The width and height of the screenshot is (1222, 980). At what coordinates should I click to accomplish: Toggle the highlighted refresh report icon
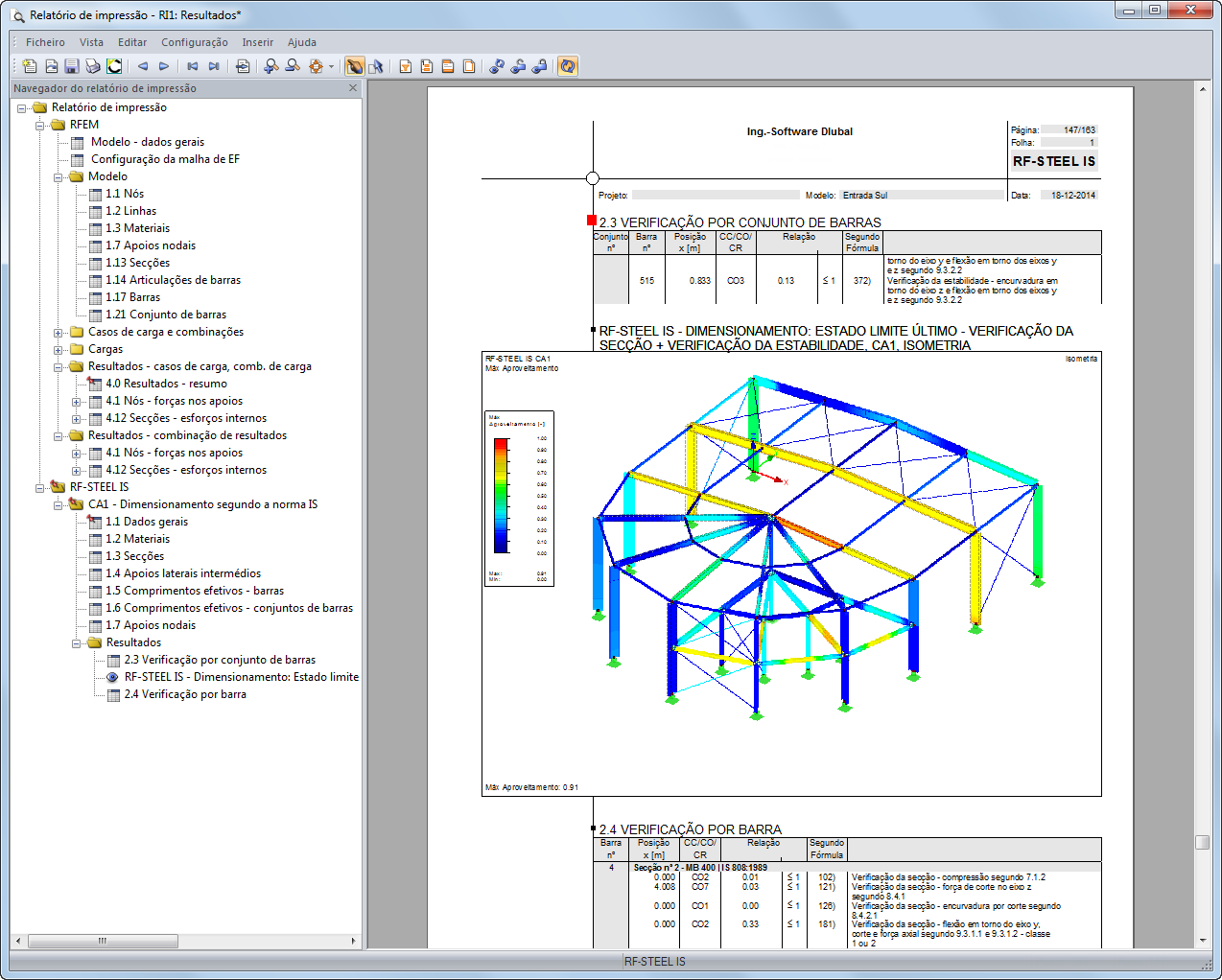pyautogui.click(x=568, y=66)
